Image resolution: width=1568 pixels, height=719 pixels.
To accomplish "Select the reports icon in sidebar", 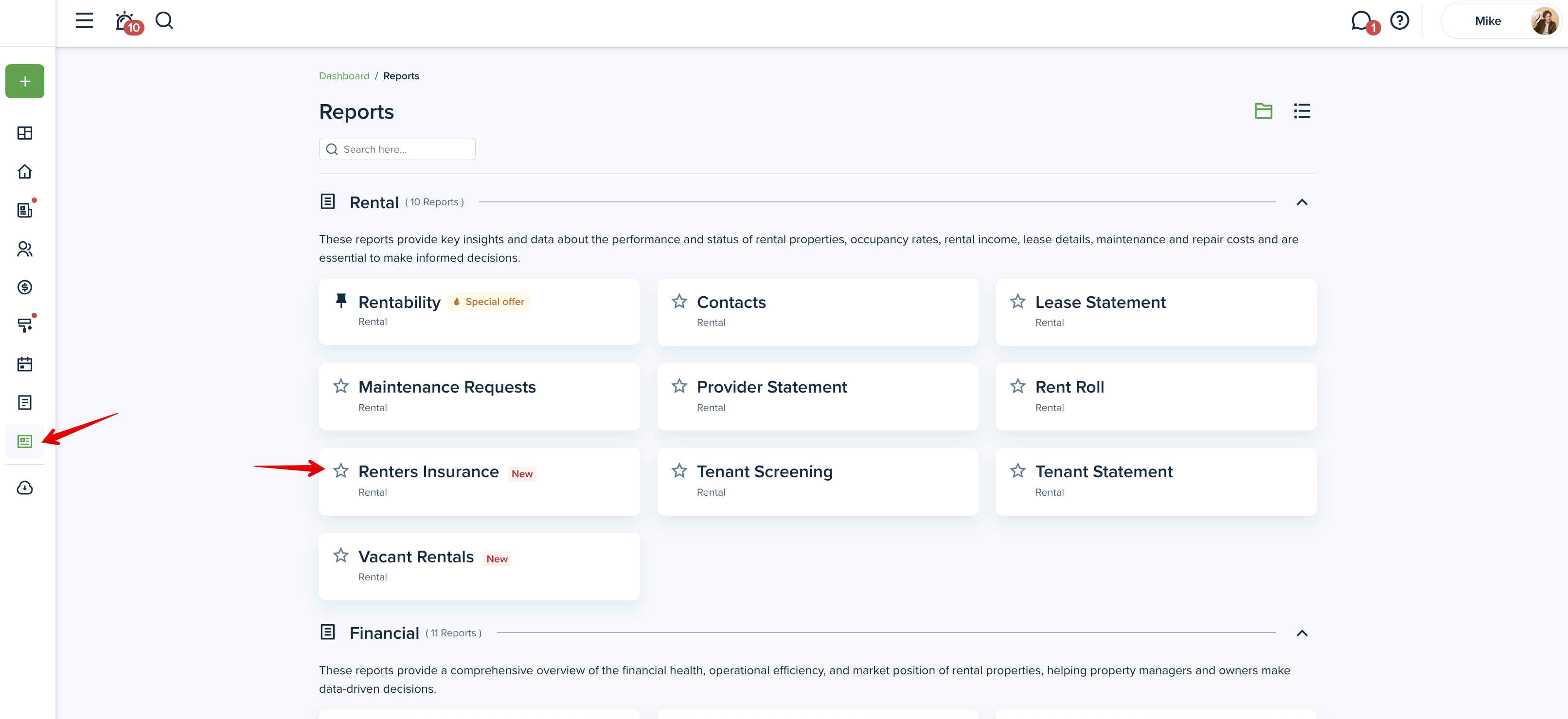I will tap(25, 441).
